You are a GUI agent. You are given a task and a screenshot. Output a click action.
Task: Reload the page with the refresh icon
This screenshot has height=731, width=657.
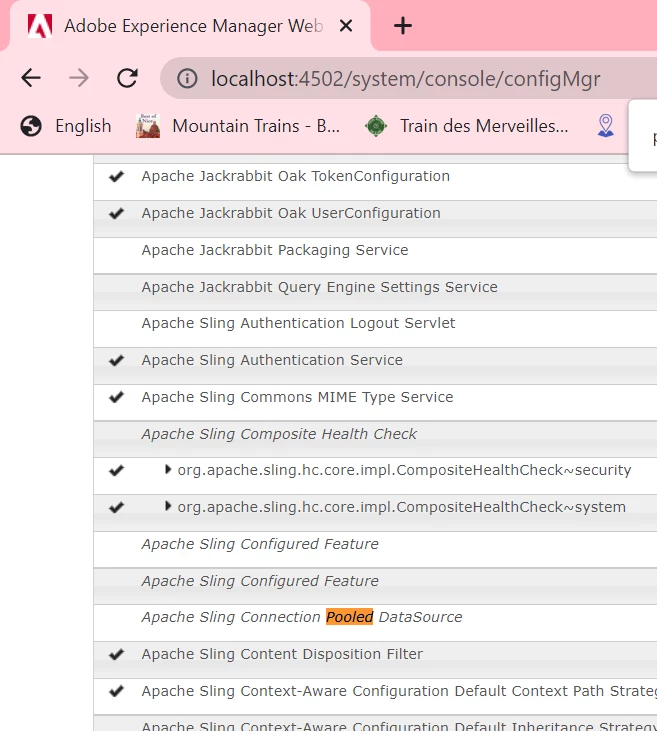pos(127,78)
